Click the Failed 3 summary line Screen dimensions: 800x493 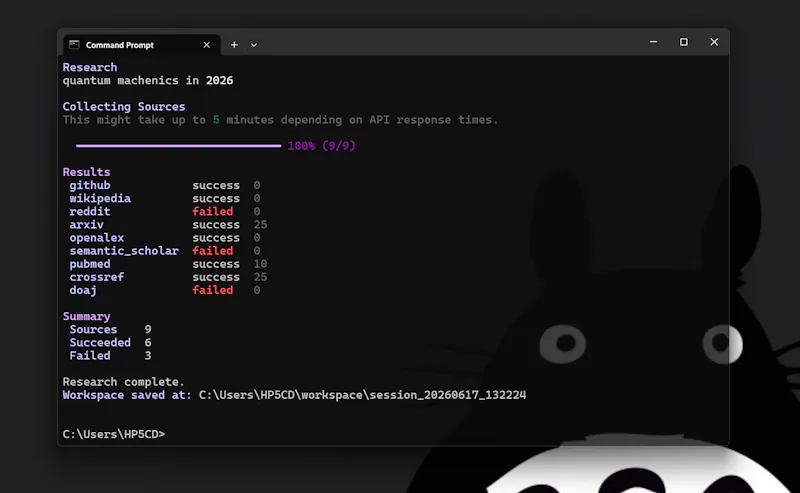click(110, 356)
